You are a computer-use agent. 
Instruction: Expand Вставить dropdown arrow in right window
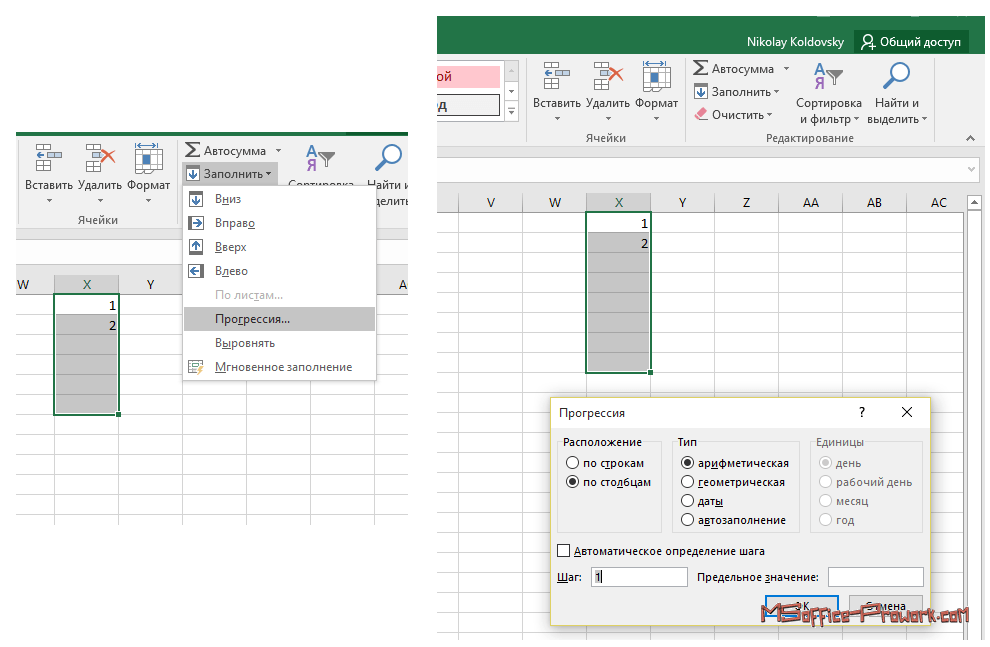tap(557, 119)
